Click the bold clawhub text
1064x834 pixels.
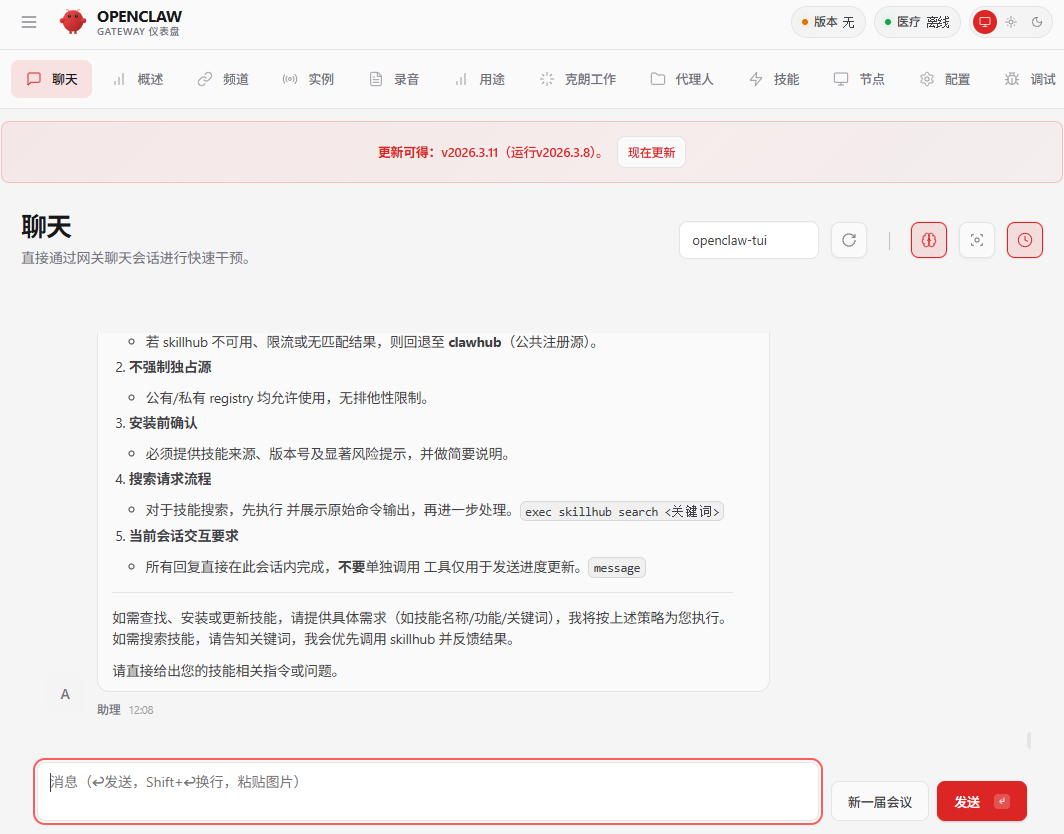474,343
